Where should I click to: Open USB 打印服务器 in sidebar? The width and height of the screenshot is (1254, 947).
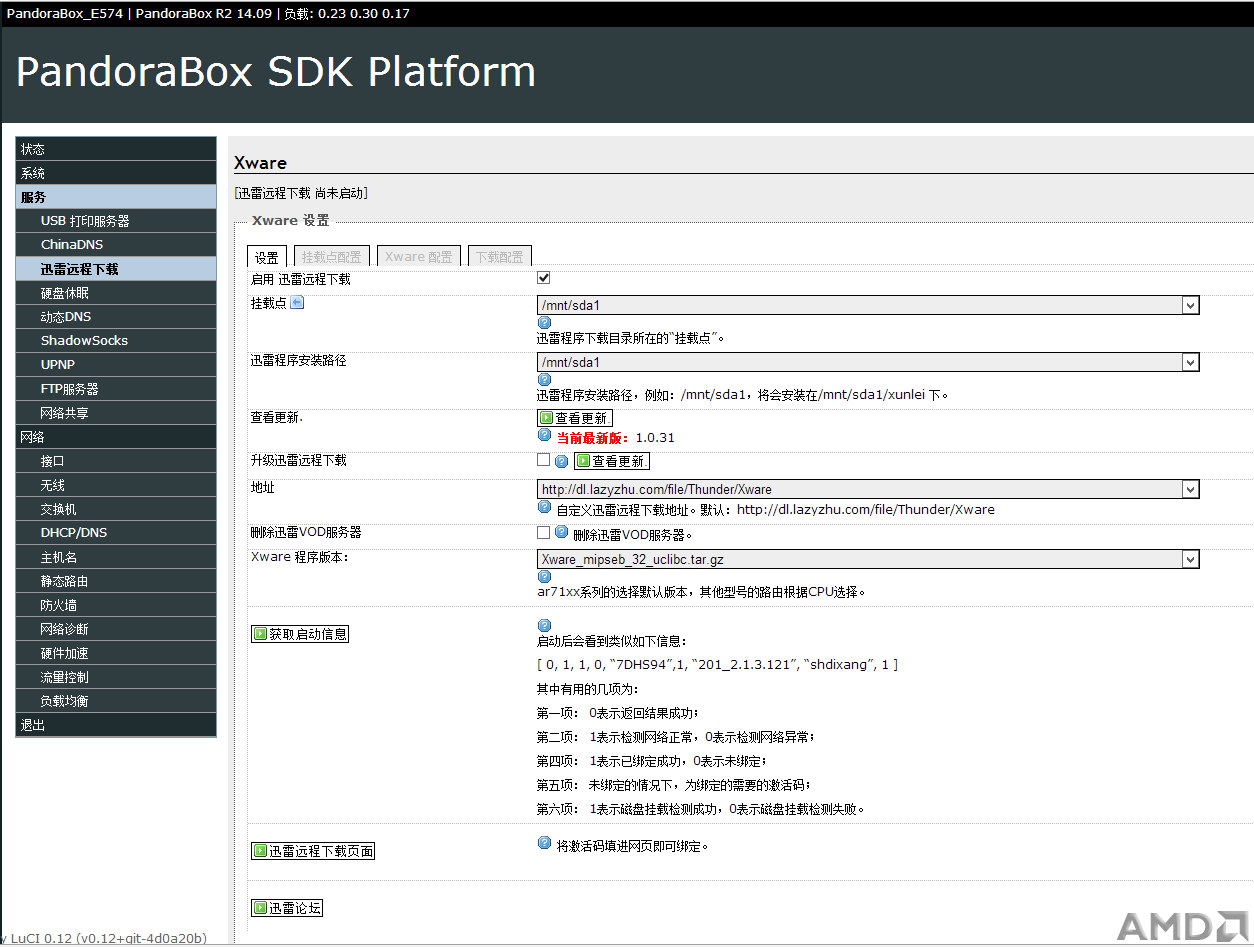pos(116,221)
